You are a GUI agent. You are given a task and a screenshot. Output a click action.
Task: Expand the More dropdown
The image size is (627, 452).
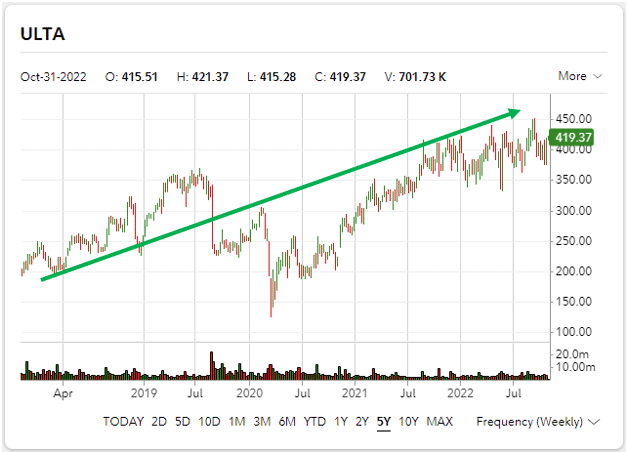(580, 76)
